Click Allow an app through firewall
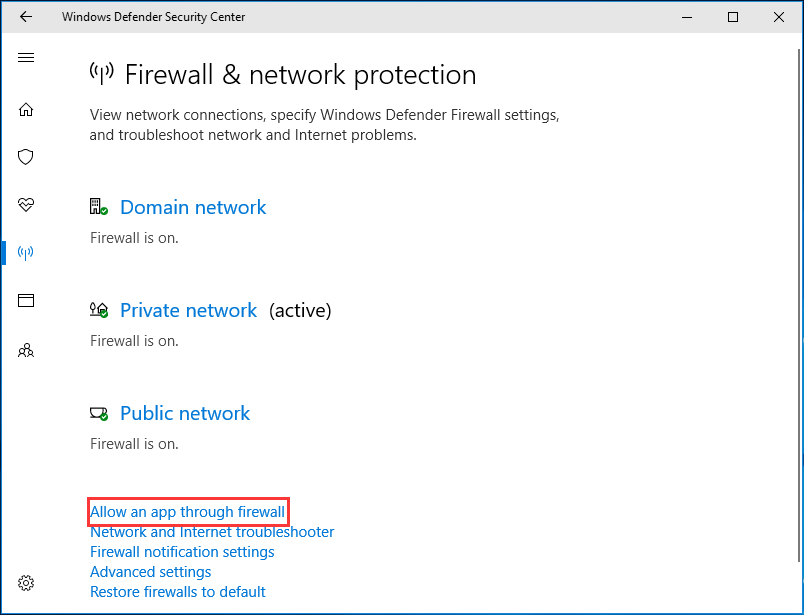Image resolution: width=804 pixels, height=615 pixels. 187,511
